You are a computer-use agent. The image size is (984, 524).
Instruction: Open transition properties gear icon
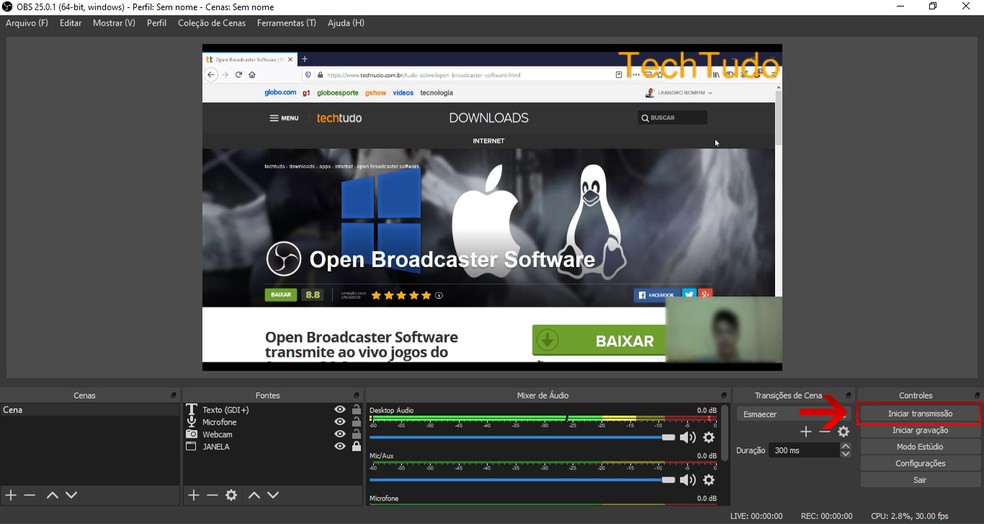[843, 432]
